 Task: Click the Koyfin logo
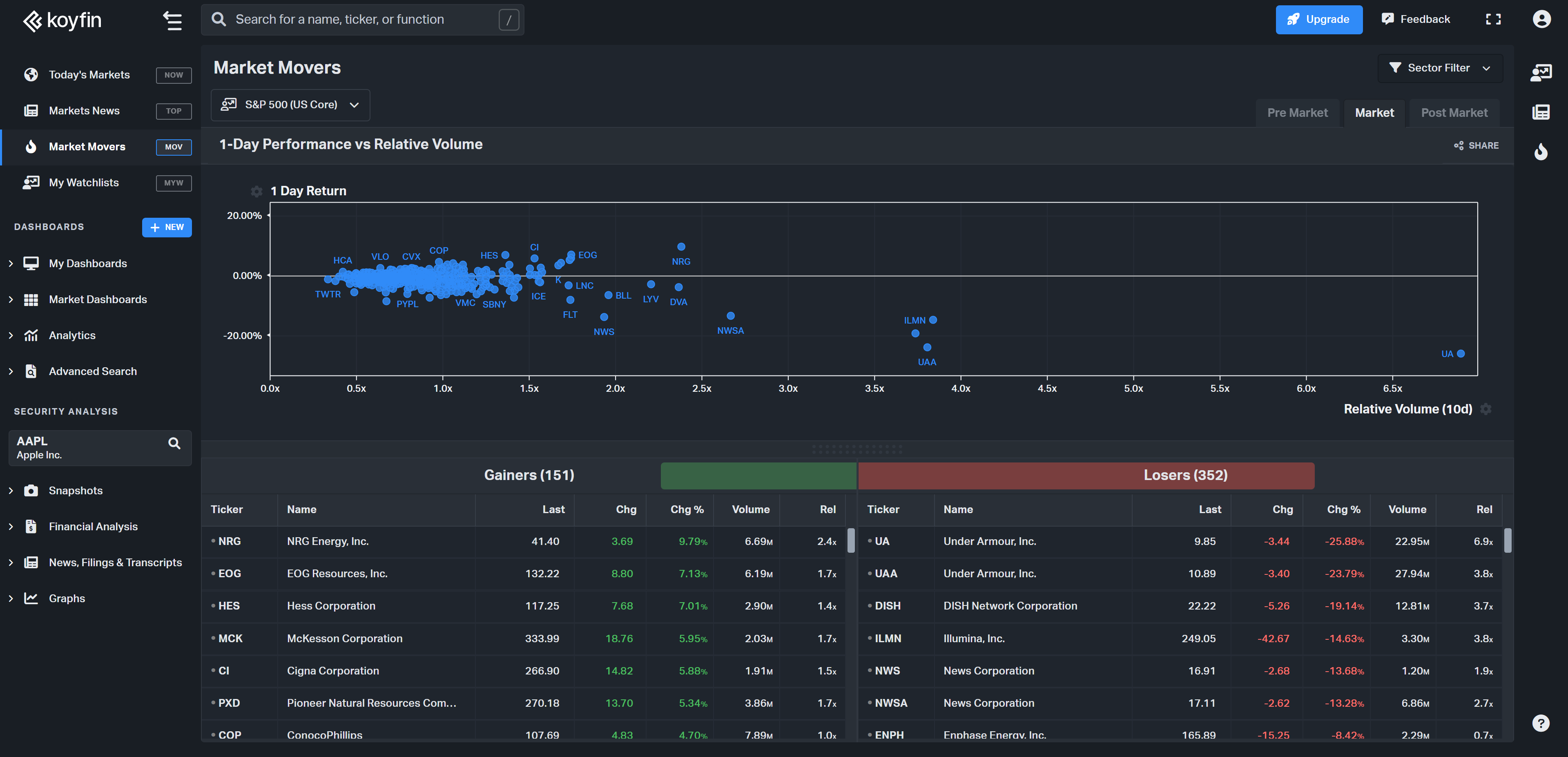[62, 20]
